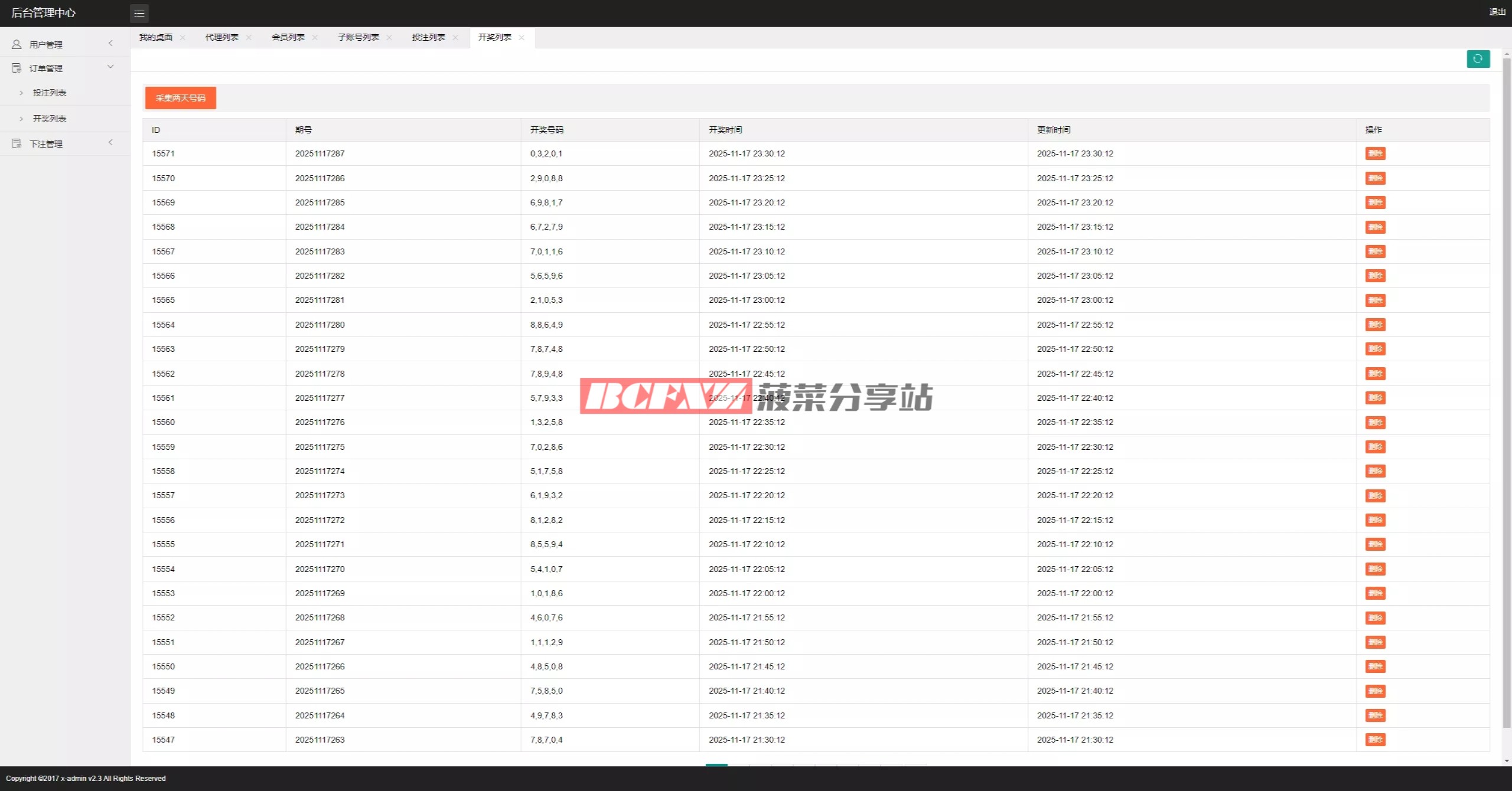The width and height of the screenshot is (1512, 791).
Task: Switch to the 我的桌面 tab
Action: coord(156,37)
